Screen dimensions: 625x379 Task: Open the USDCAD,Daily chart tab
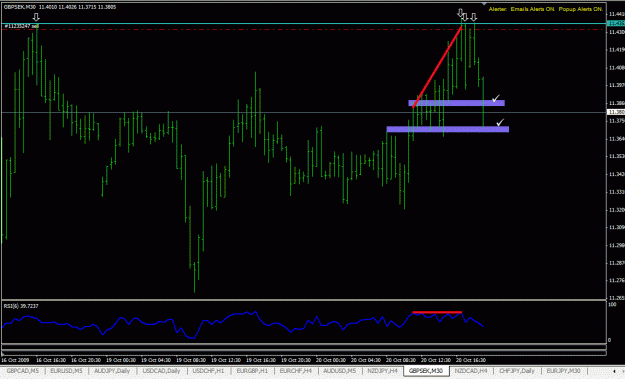tap(161, 371)
